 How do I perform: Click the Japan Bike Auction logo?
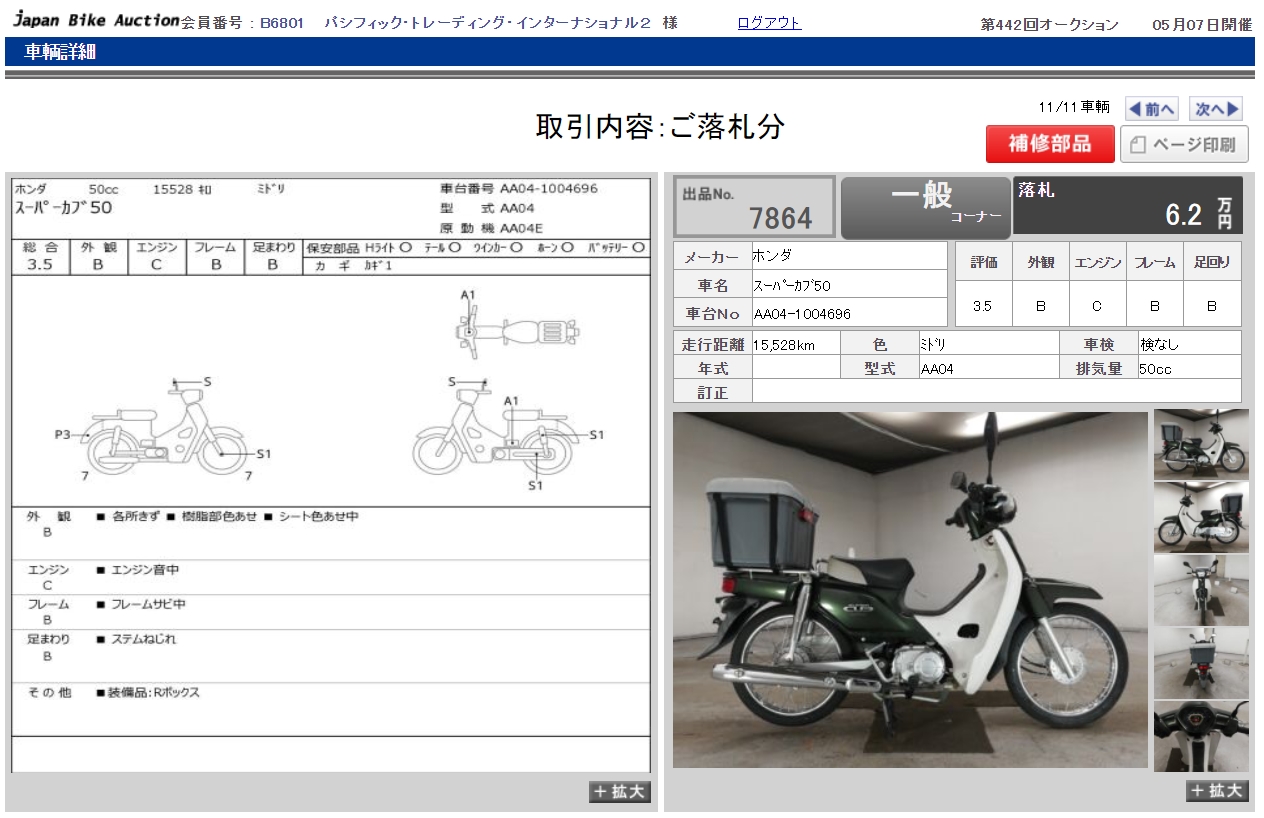point(95,21)
